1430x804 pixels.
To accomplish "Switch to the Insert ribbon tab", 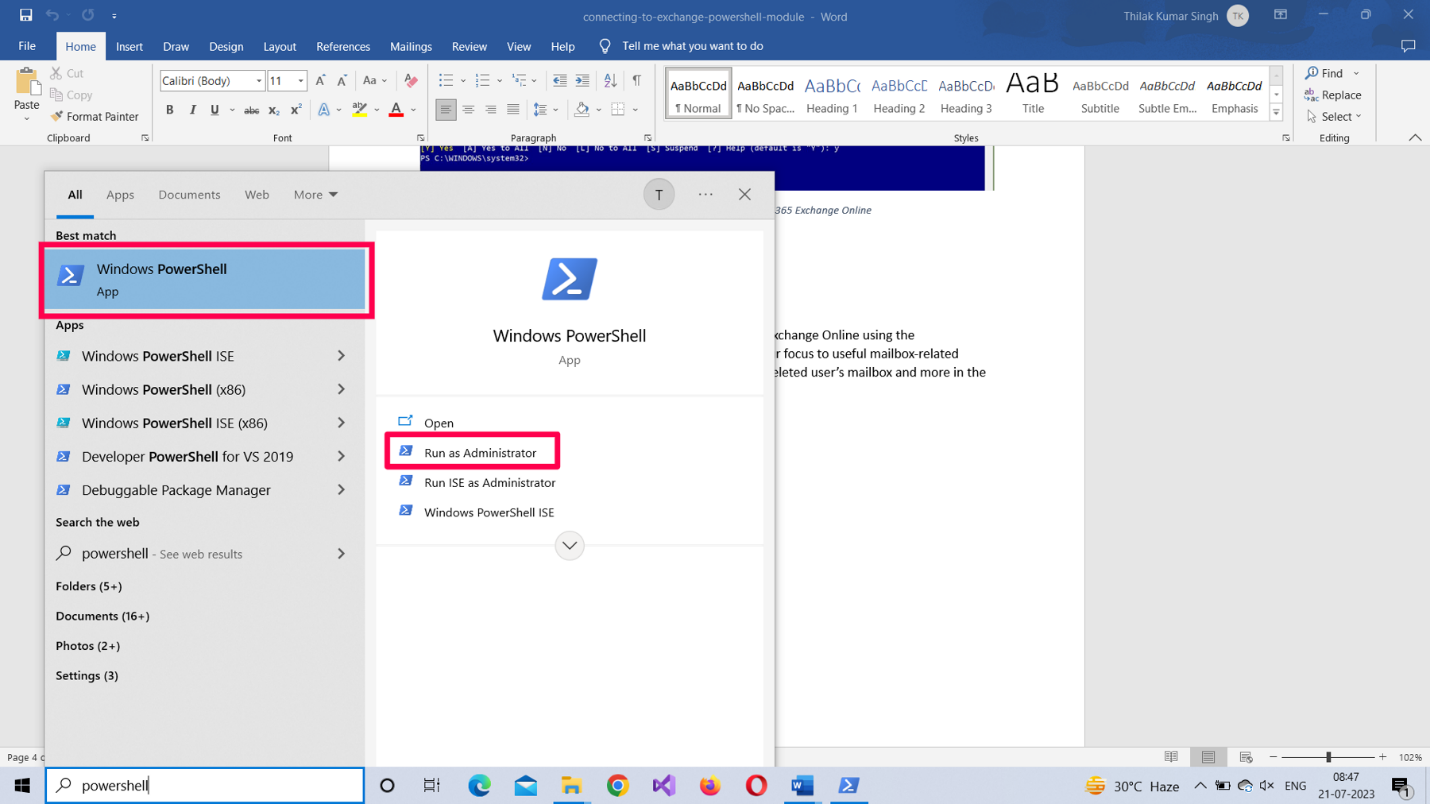I will coord(129,46).
